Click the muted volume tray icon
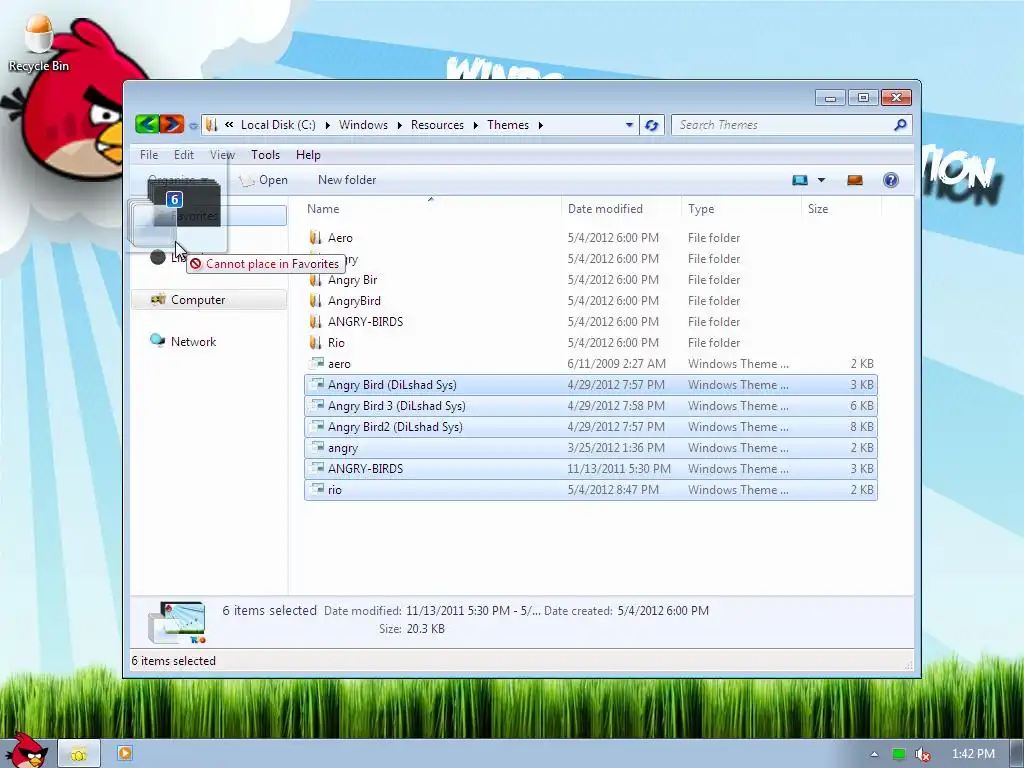 tap(922, 754)
